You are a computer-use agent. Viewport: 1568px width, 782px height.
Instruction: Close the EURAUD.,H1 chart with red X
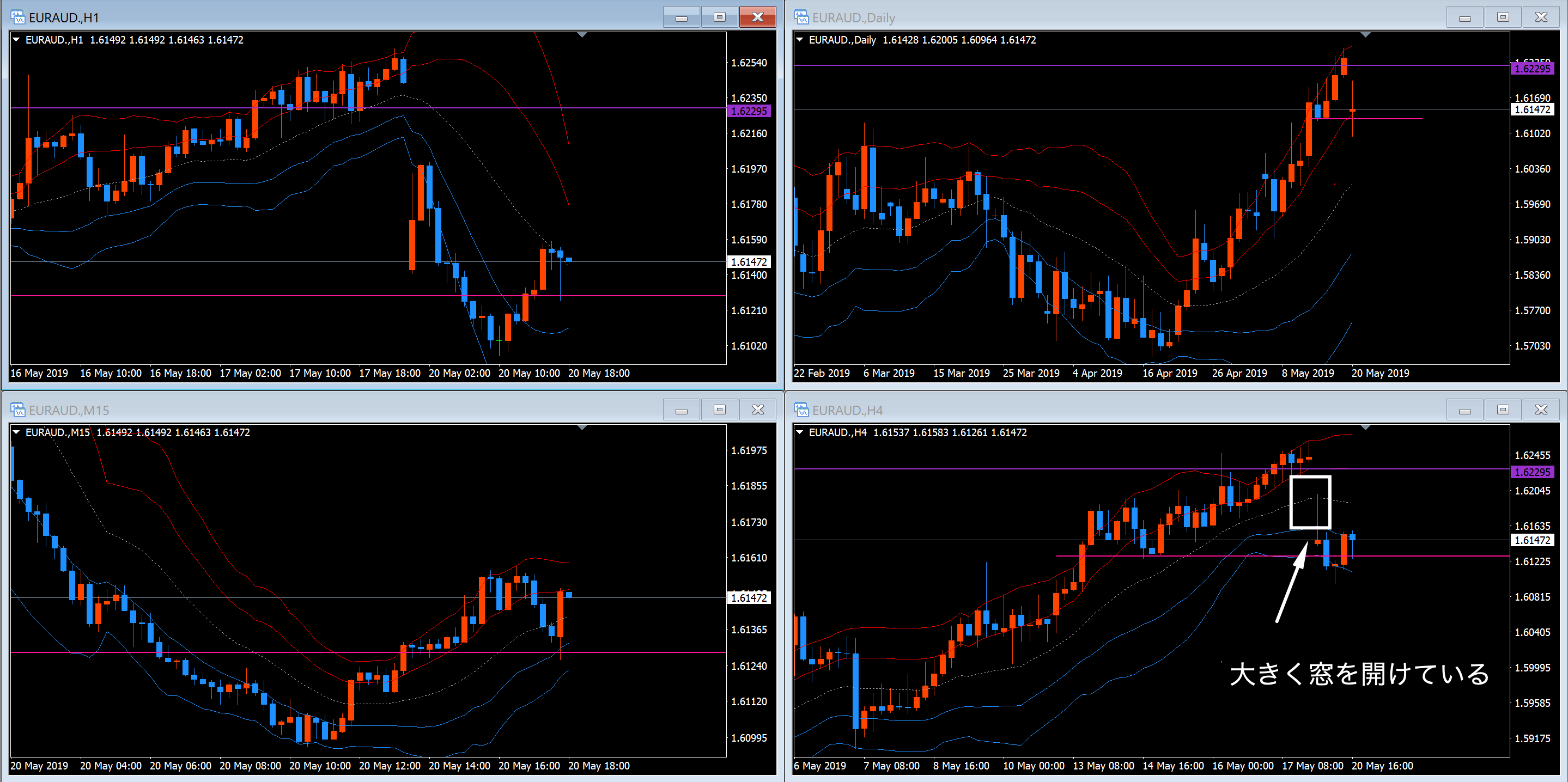tap(757, 17)
